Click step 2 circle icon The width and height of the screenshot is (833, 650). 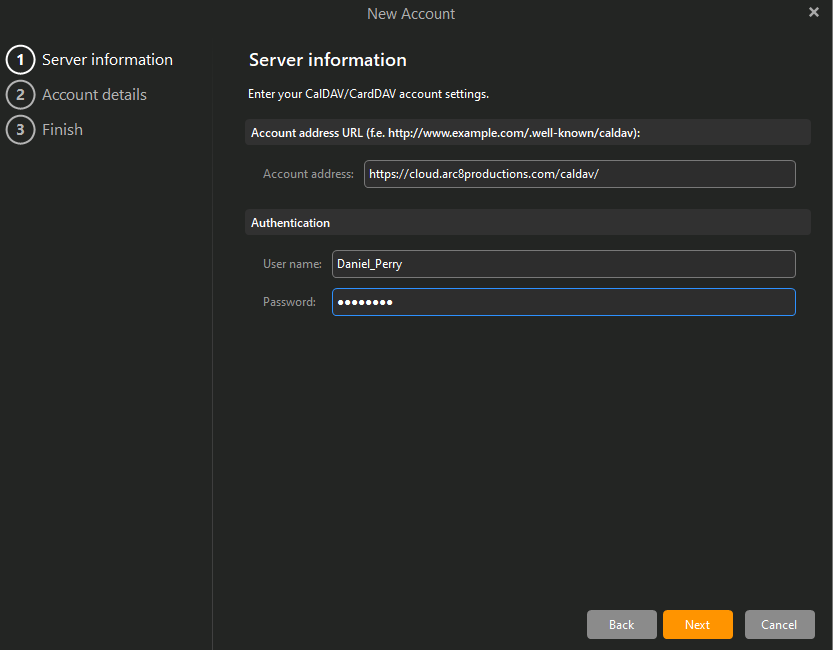coord(20,95)
